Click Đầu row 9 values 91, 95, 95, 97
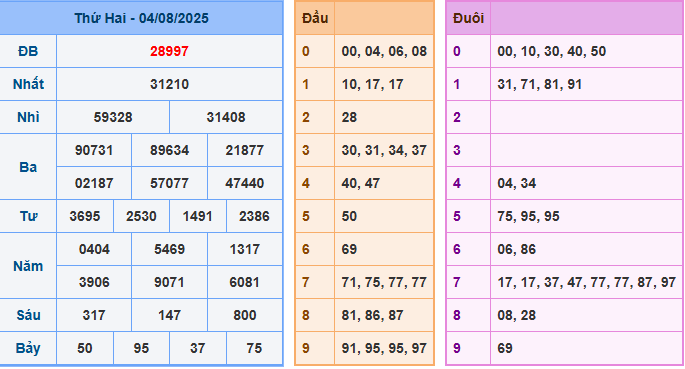 384,348
